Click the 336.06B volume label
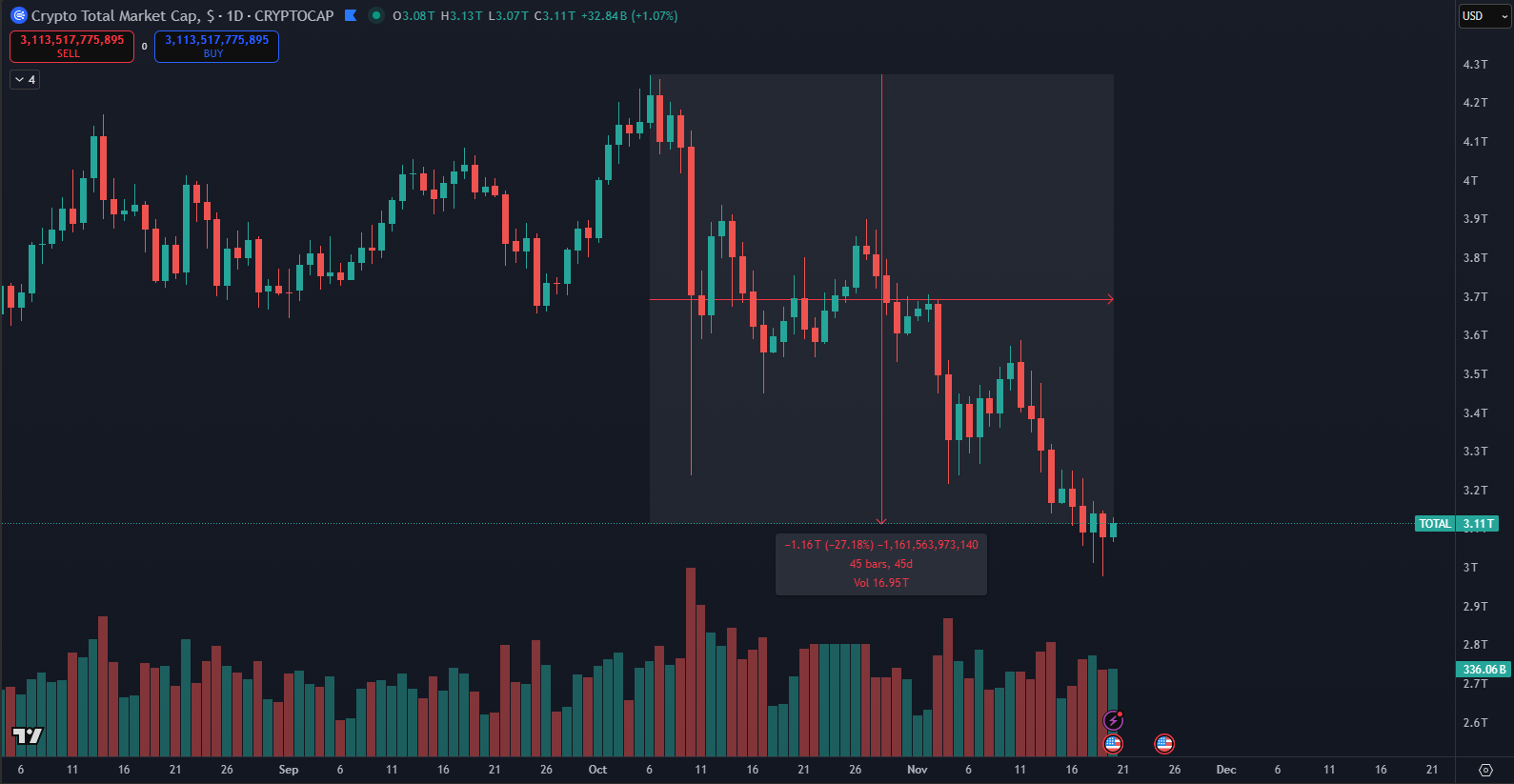This screenshot has width=1514, height=784. pos(1484,670)
